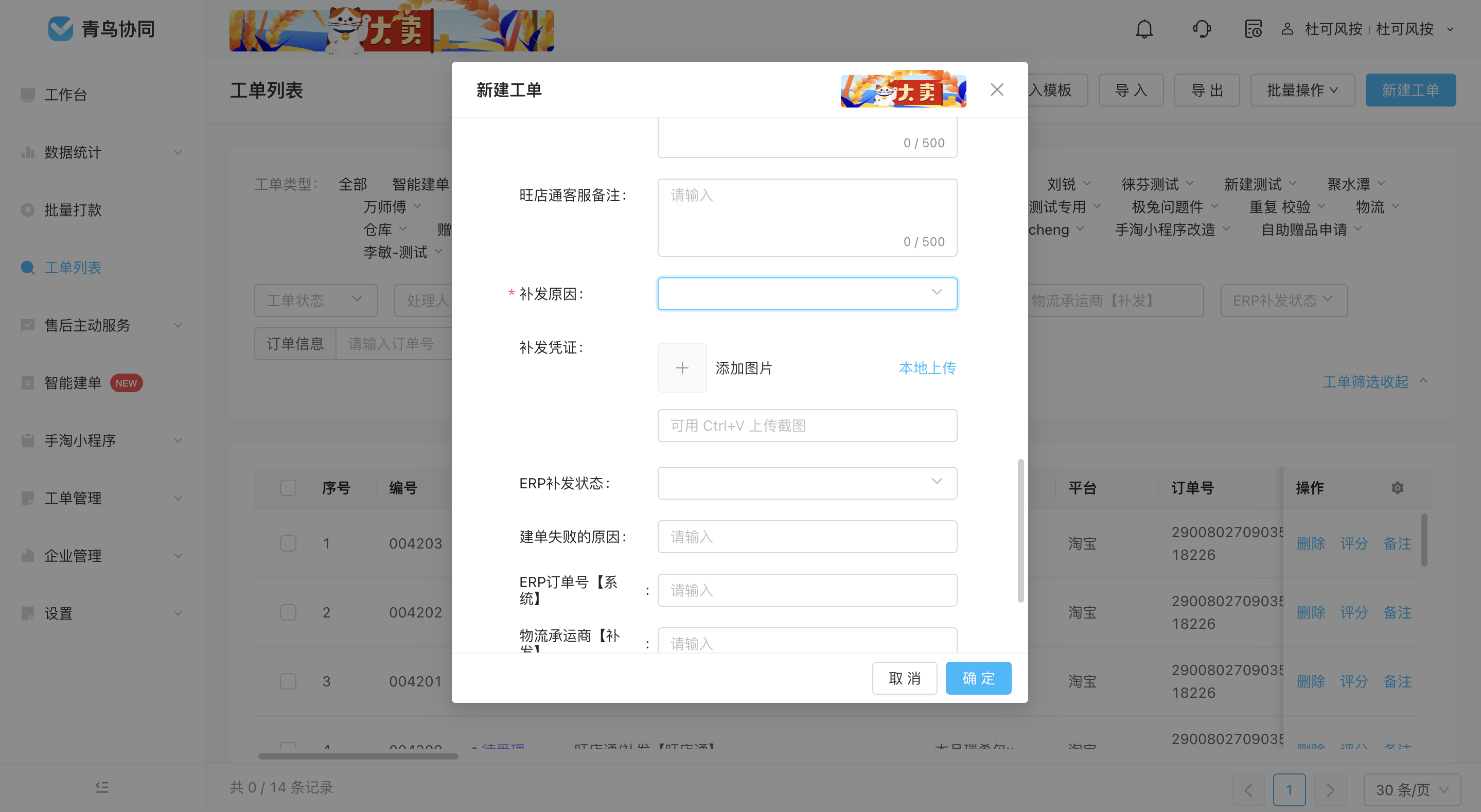
Task: Click 删除 for row 004203
Action: (x=1310, y=543)
